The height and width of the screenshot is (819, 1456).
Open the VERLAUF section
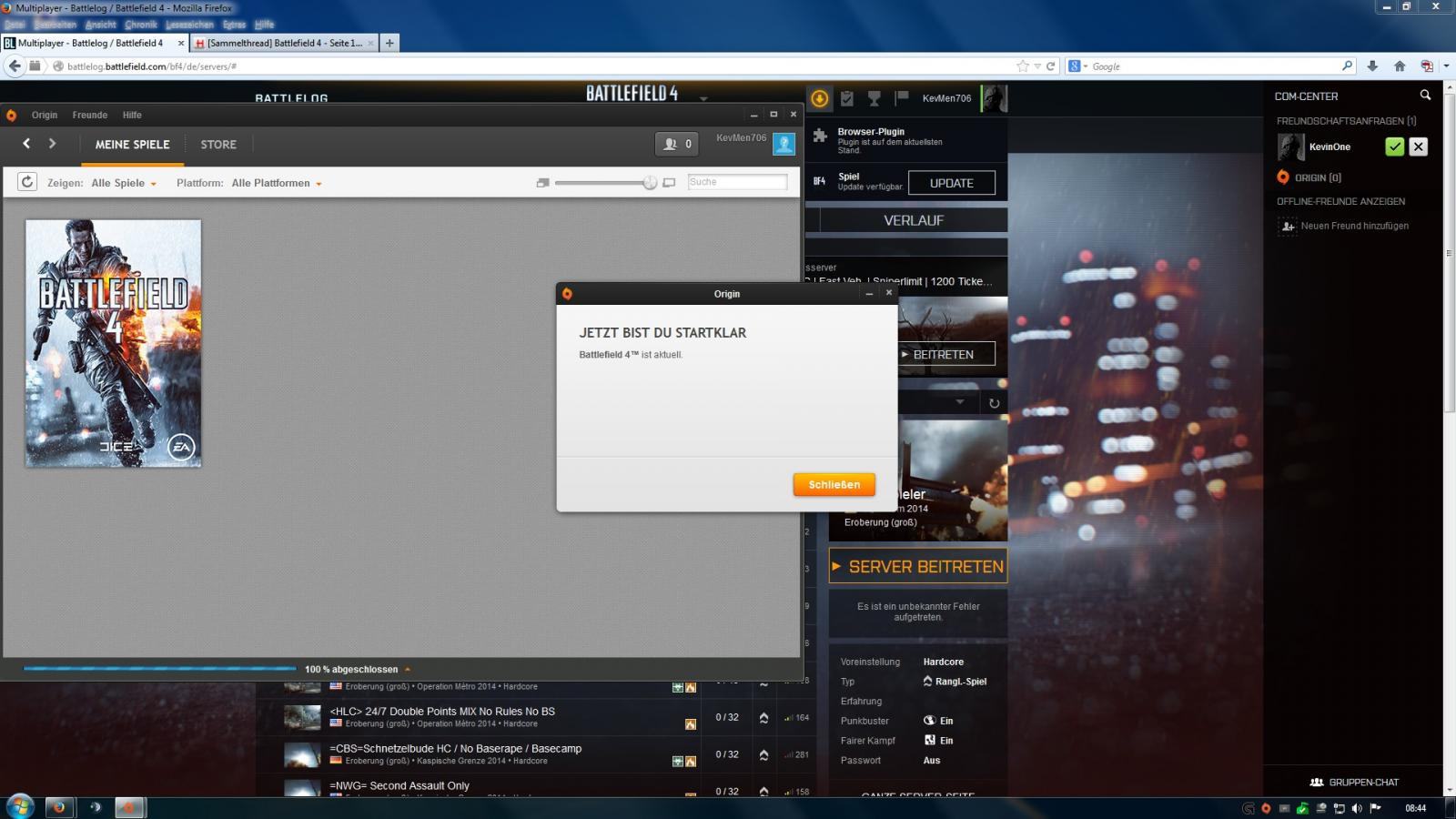(914, 220)
